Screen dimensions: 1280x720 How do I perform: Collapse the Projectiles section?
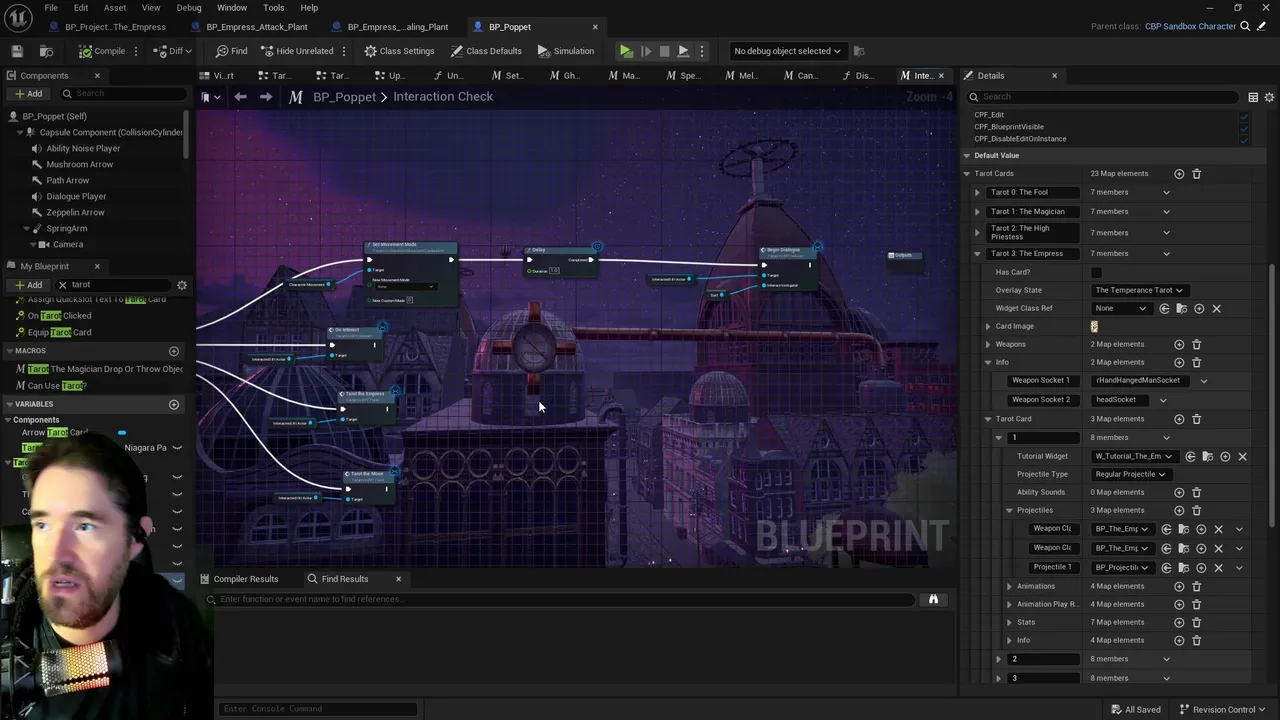(x=1009, y=510)
